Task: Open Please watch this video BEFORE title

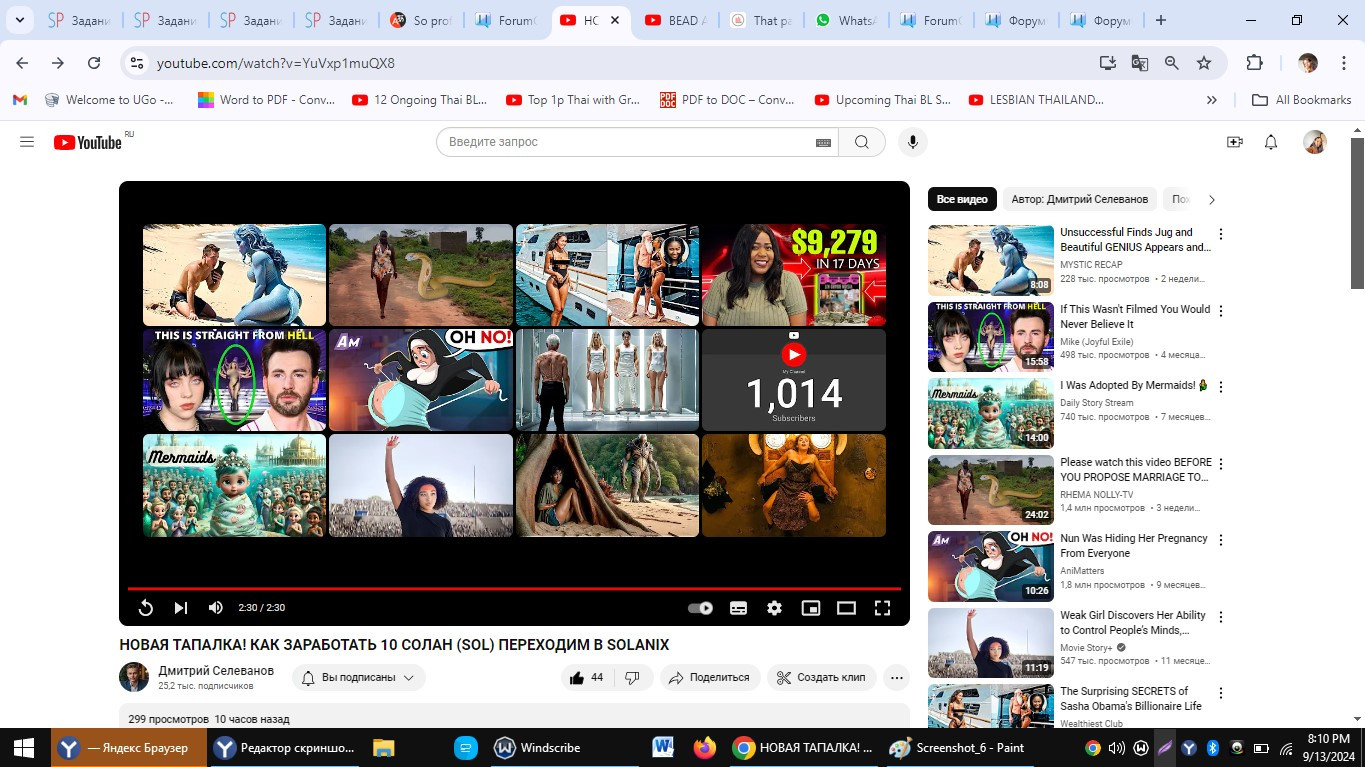Action: click(1136, 470)
